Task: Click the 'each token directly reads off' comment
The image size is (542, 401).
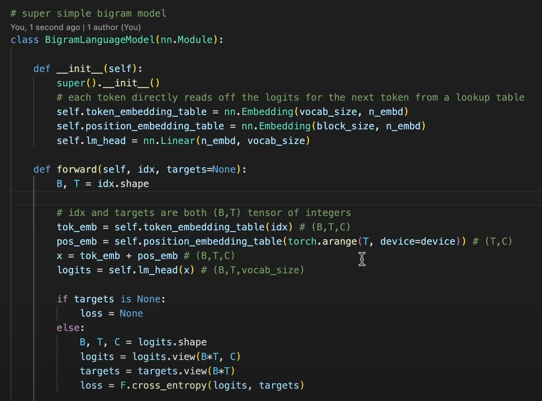Action: point(290,97)
